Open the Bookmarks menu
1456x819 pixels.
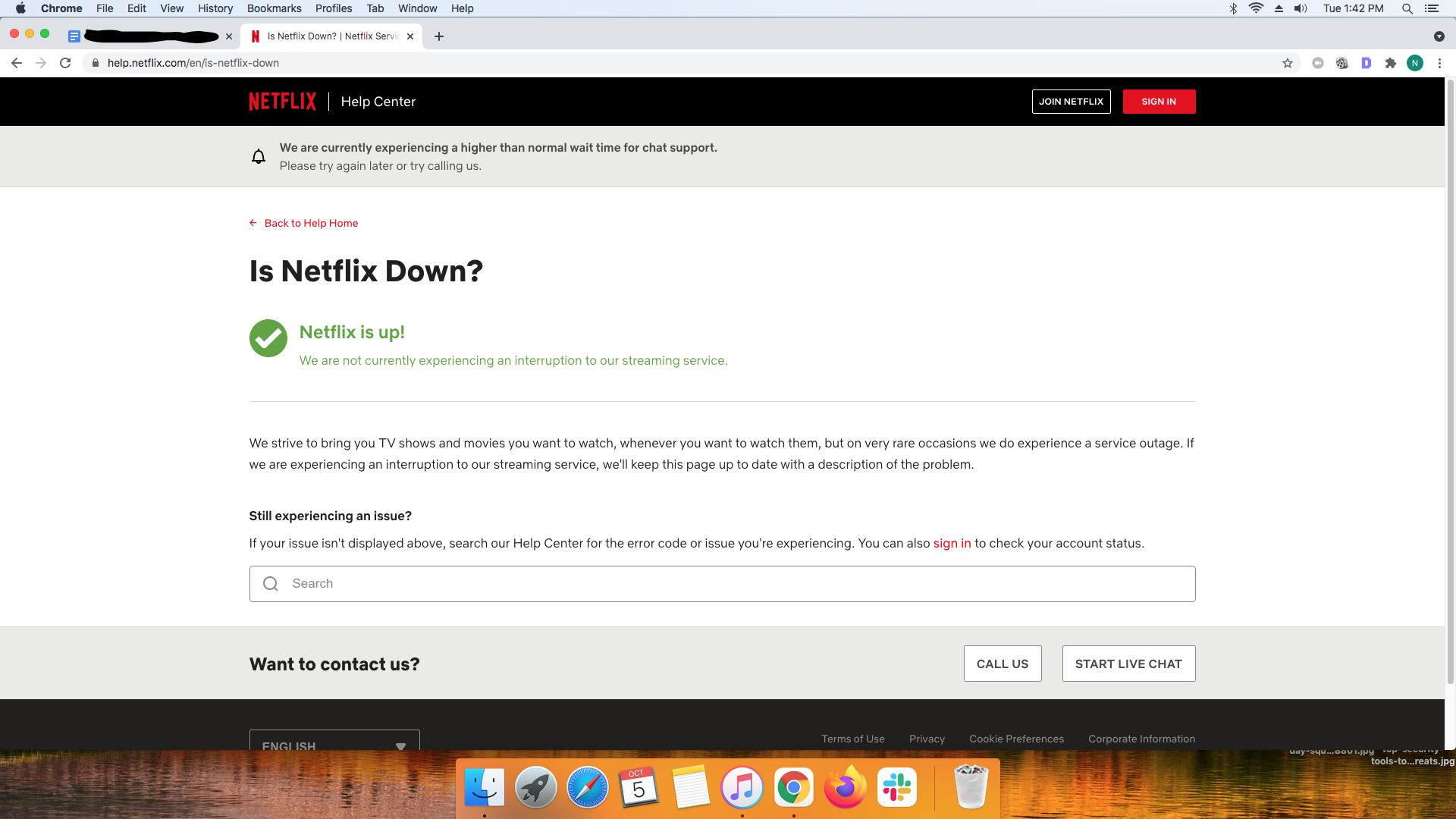click(275, 8)
